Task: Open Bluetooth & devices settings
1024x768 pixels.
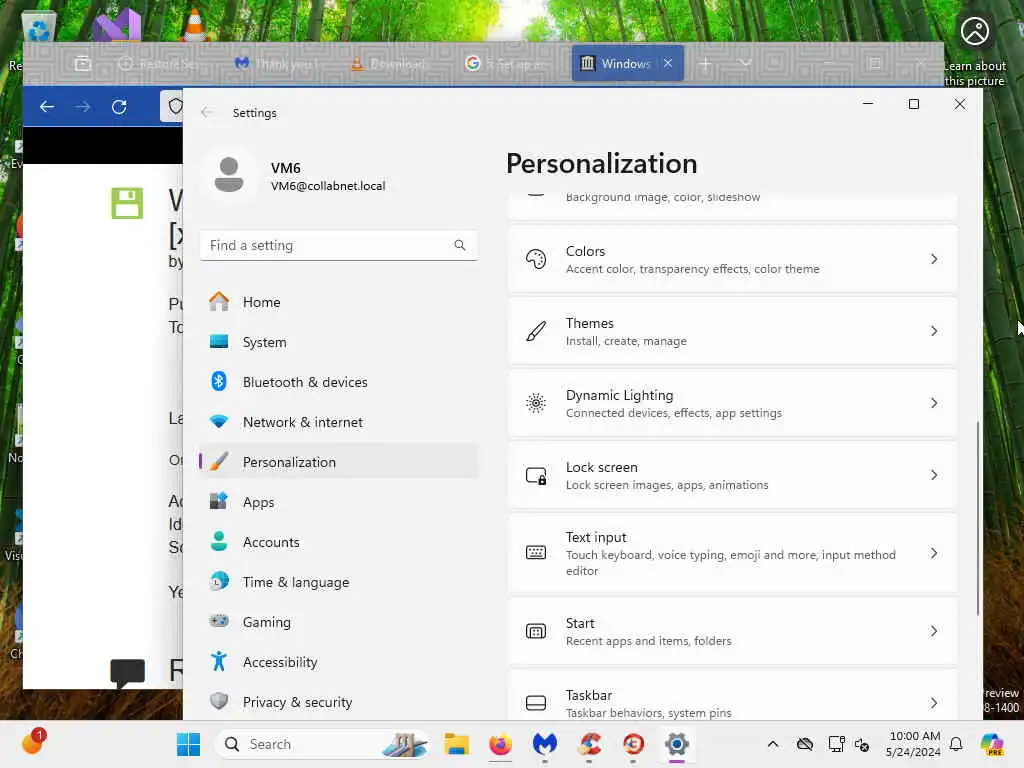Action: click(338, 382)
